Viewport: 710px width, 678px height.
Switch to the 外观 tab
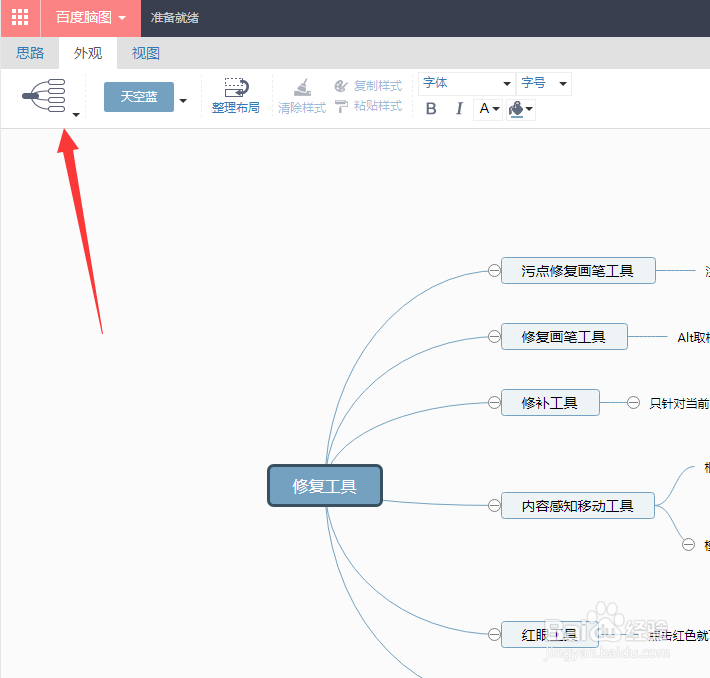[88, 53]
